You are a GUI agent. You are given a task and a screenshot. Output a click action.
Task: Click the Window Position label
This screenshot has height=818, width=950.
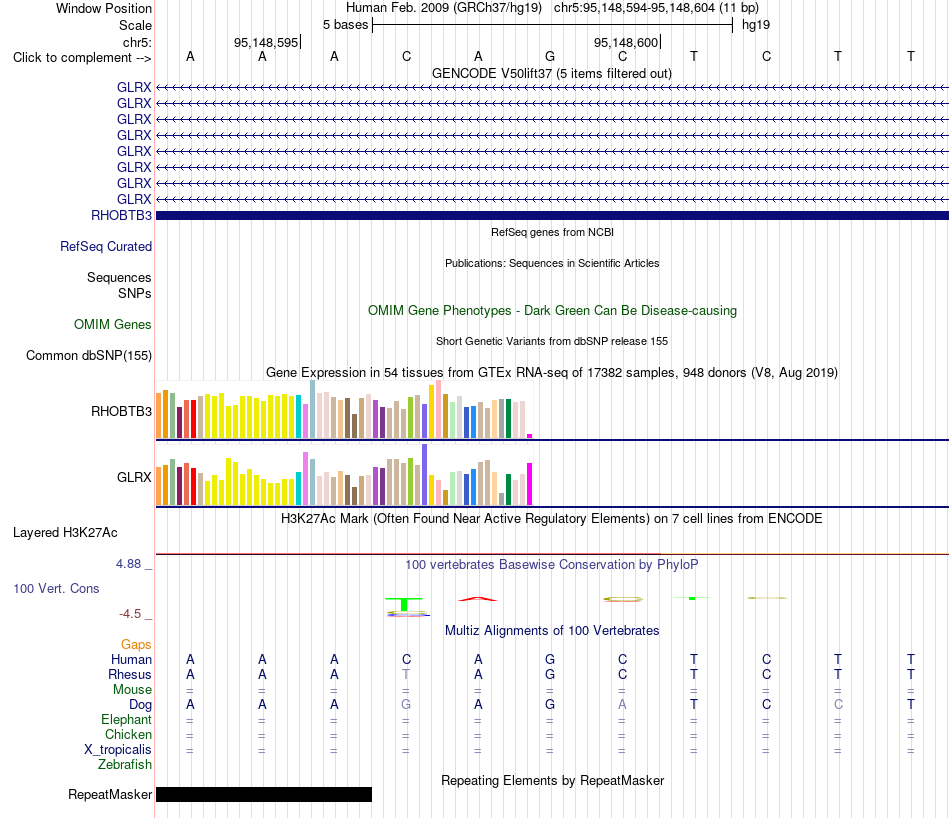click(104, 8)
